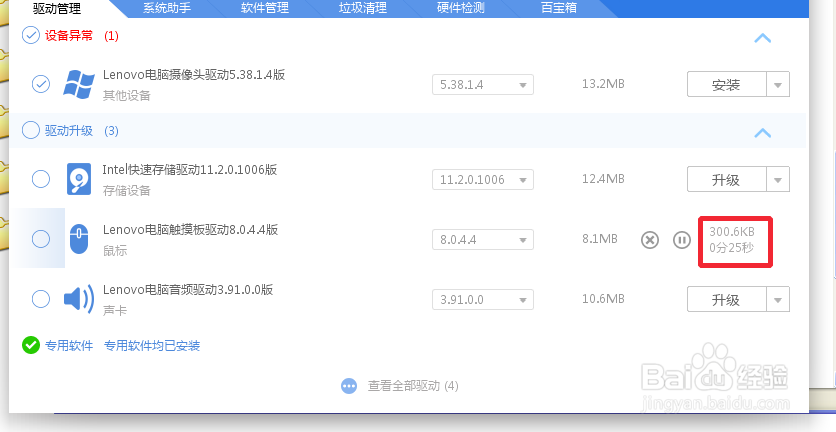
Task: Open the arrow beside audio 升级 button
Action: pos(778,299)
